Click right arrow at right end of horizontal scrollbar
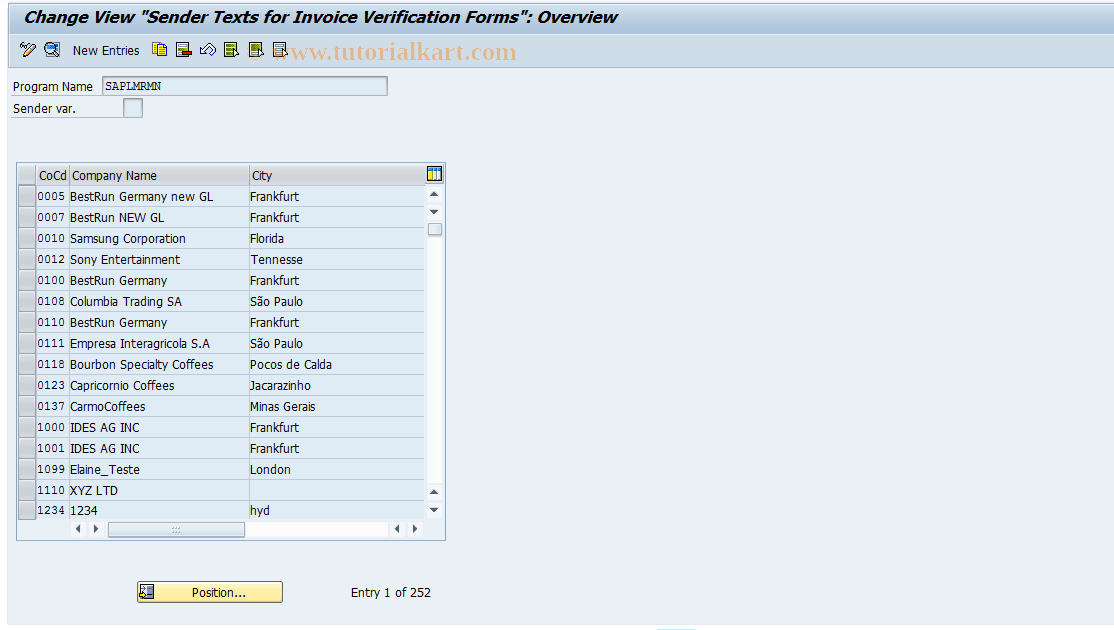 (415, 529)
